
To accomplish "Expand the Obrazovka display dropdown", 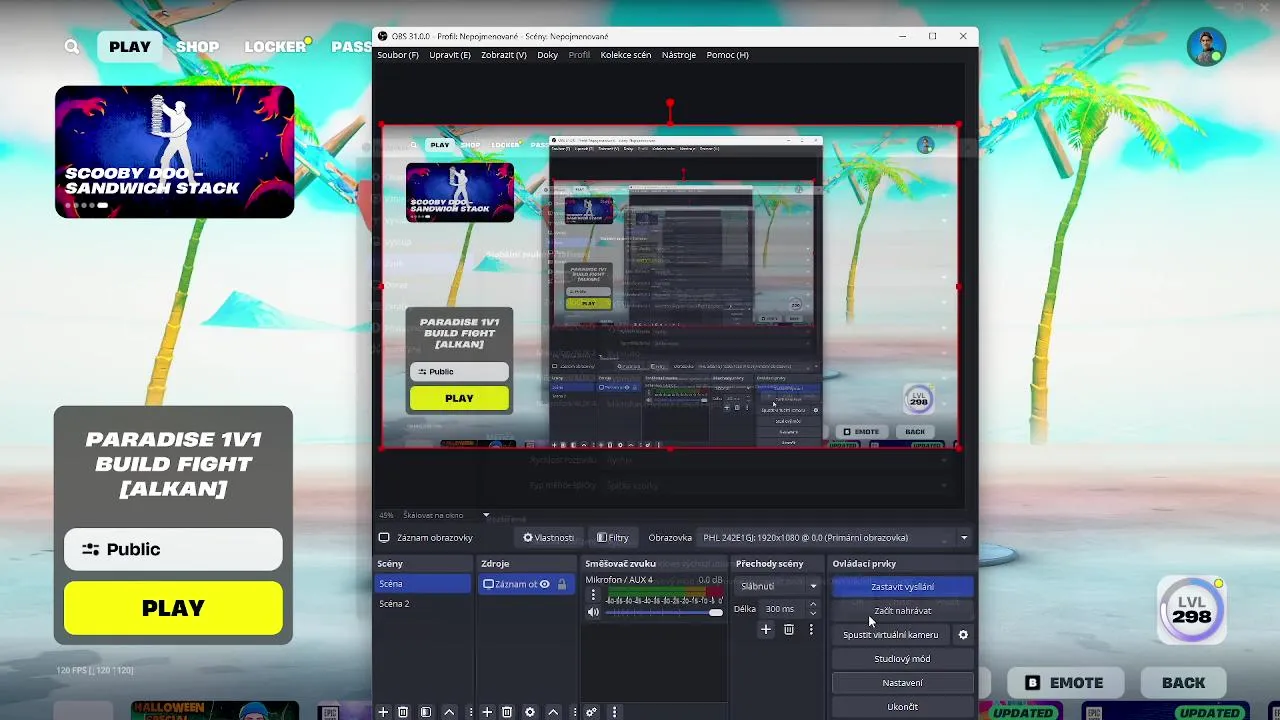I will coord(964,538).
